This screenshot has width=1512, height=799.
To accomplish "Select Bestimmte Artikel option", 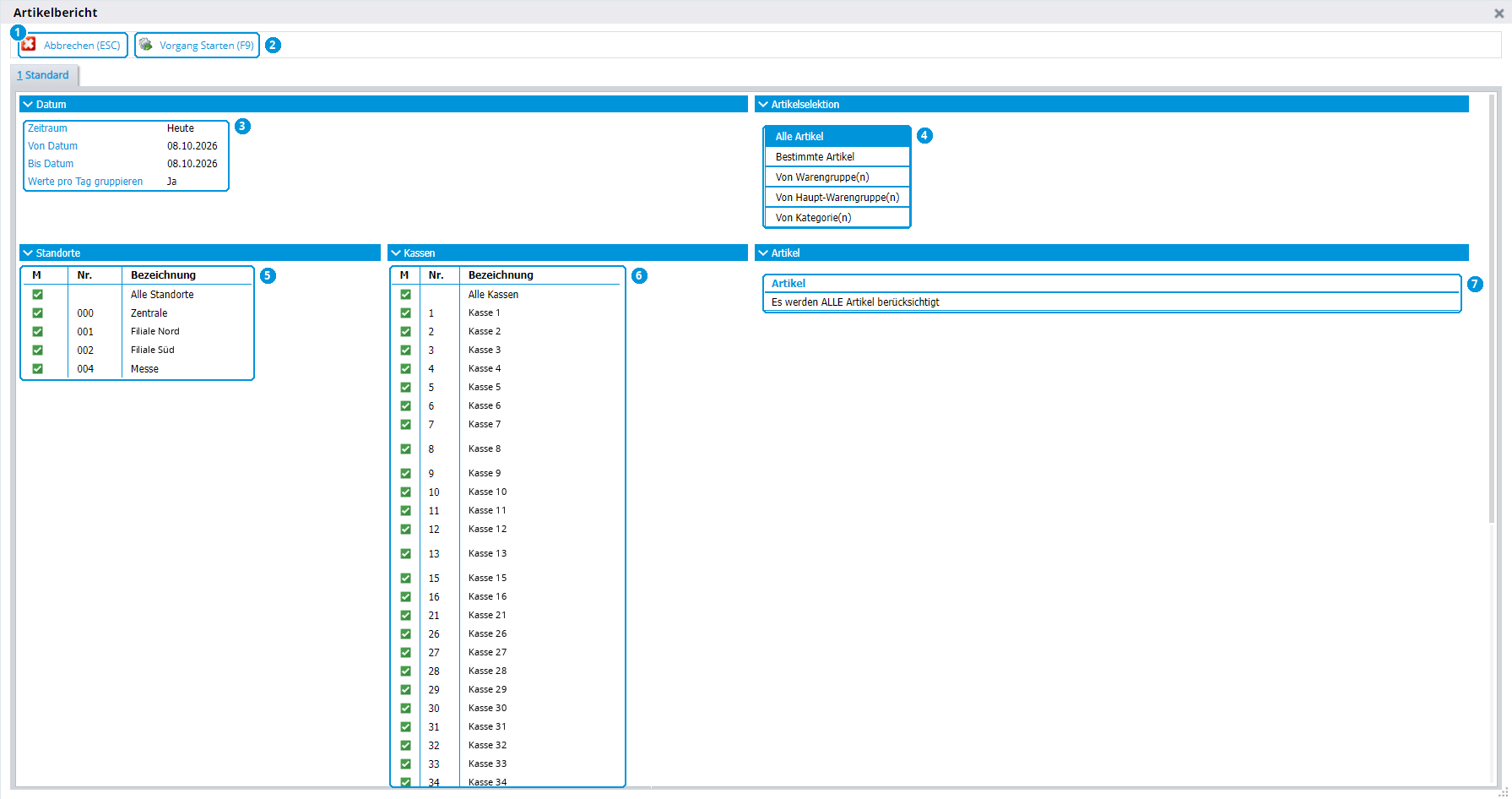I will click(837, 156).
